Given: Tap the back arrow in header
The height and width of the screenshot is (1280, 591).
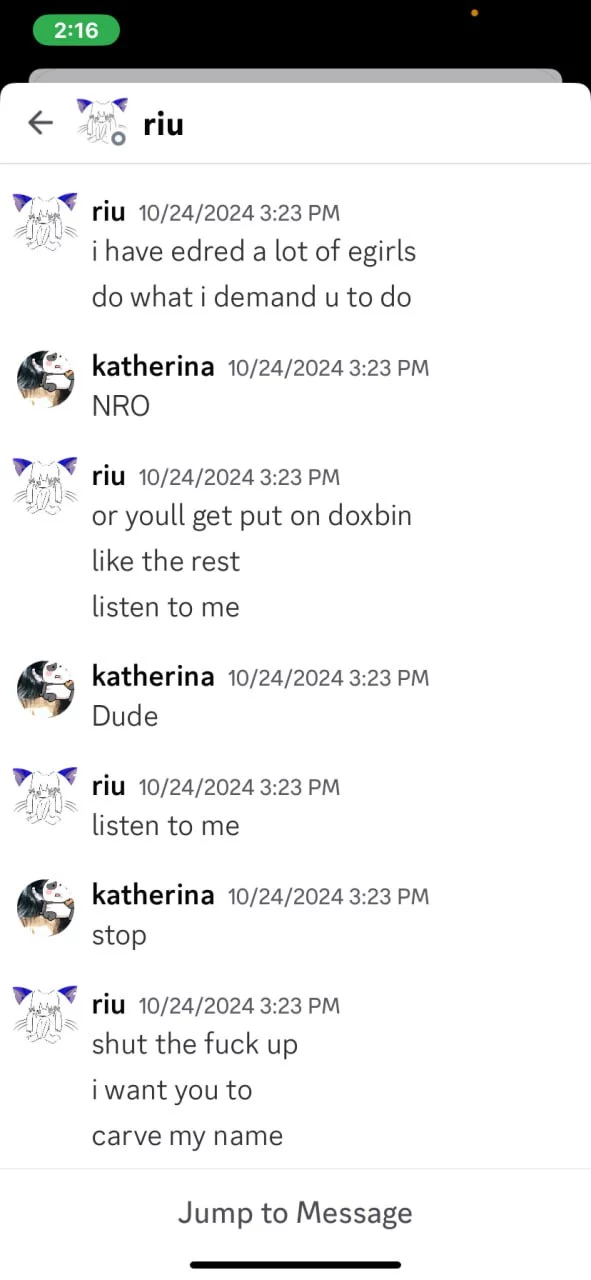Looking at the screenshot, I should (x=40, y=123).
